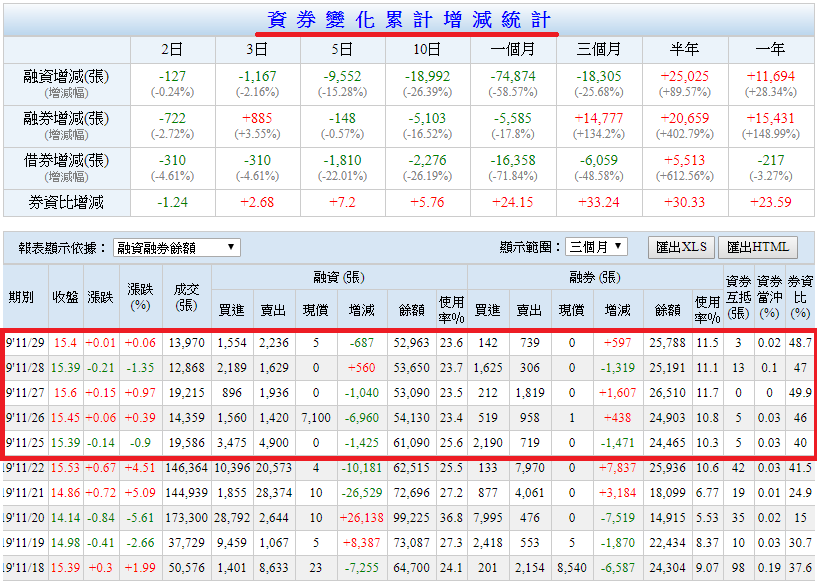Click the 8,540 short redemption cell

click(x=572, y=568)
